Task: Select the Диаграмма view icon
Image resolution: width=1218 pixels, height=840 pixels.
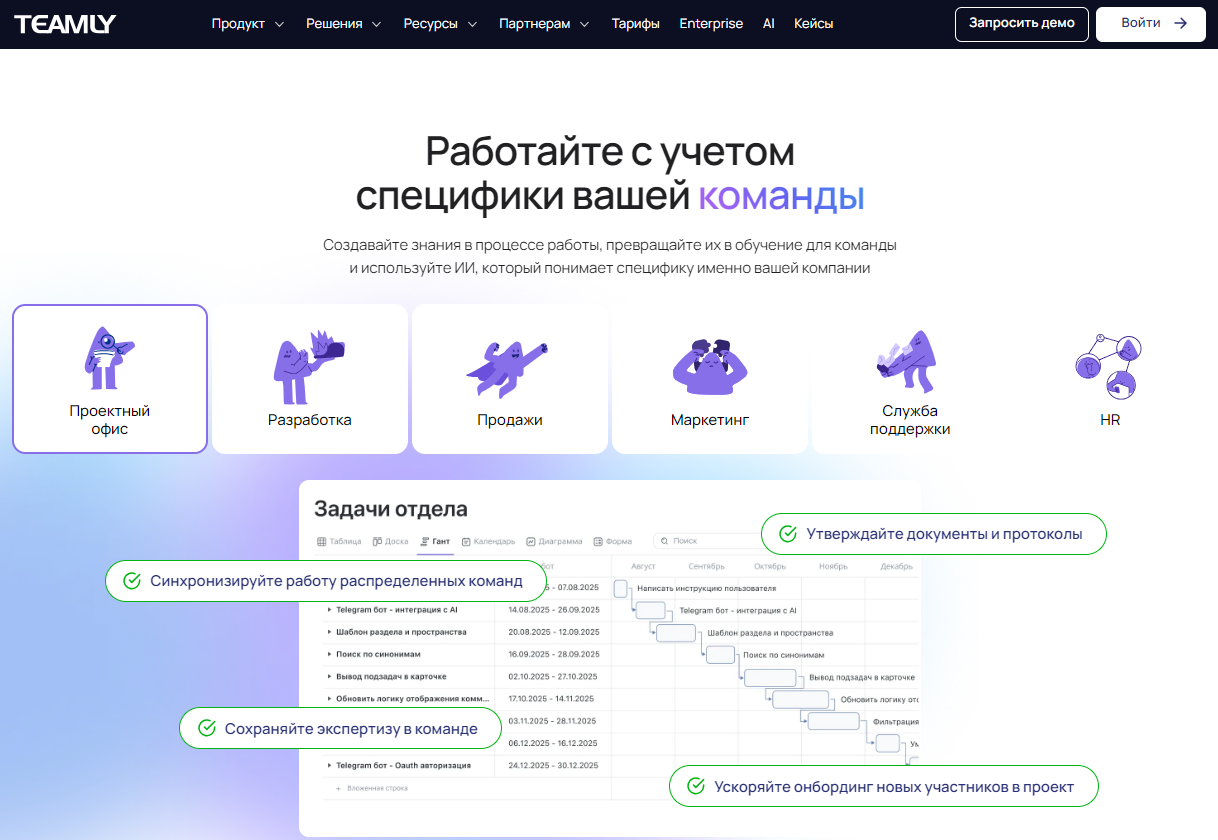Action: [x=531, y=540]
